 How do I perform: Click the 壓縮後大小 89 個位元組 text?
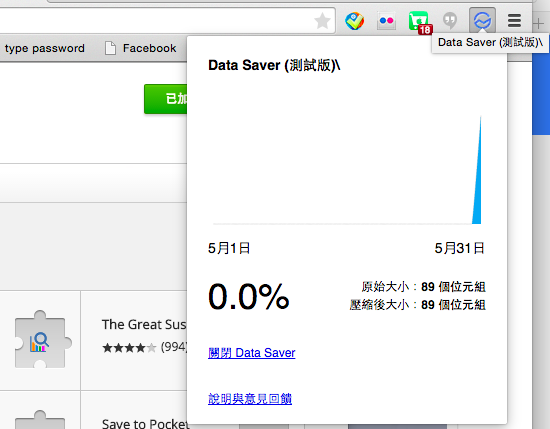click(417, 304)
